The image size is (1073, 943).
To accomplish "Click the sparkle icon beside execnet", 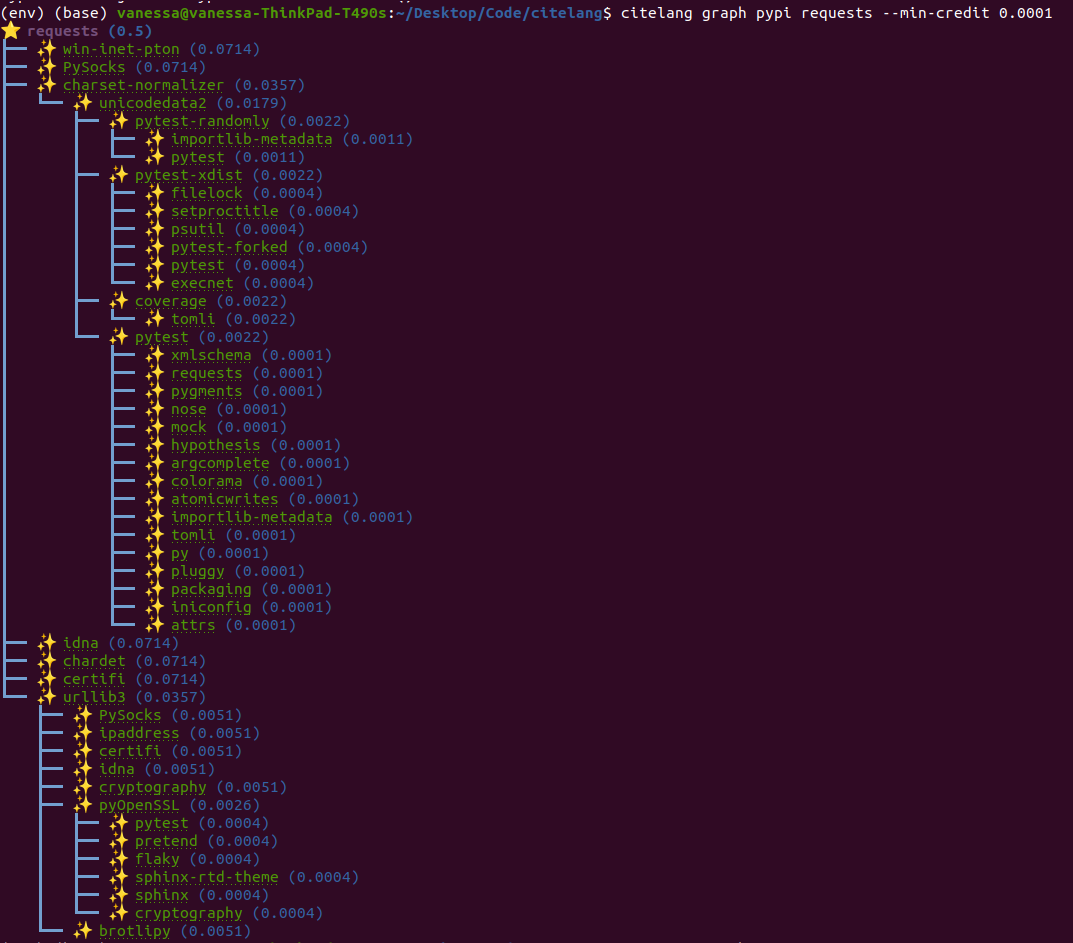I will click(155, 283).
